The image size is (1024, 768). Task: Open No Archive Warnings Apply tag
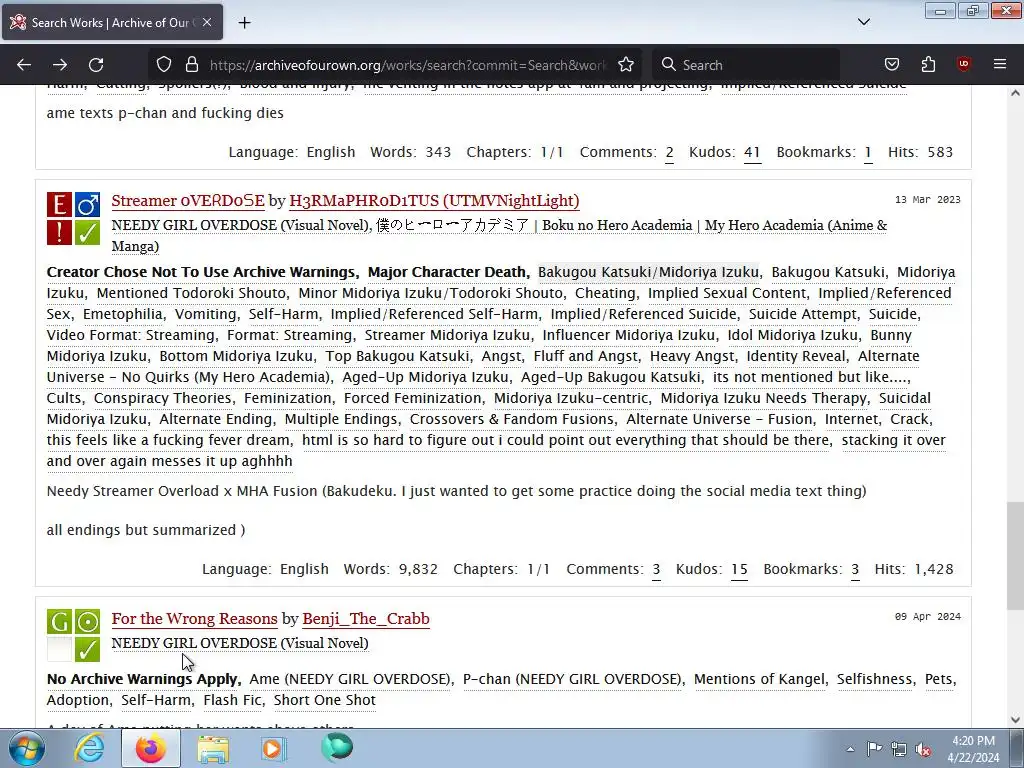[142, 679]
